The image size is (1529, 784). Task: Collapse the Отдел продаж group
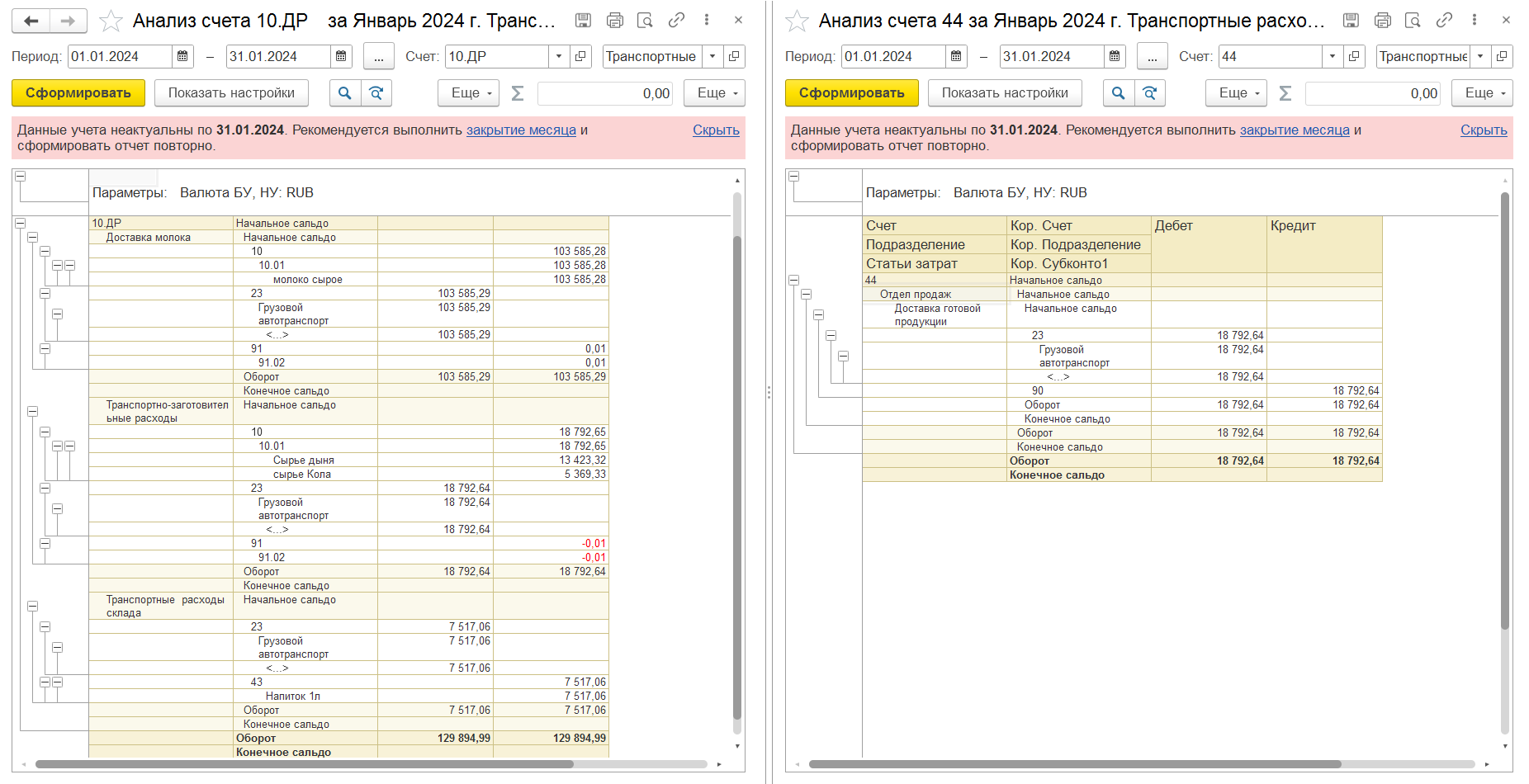click(807, 295)
